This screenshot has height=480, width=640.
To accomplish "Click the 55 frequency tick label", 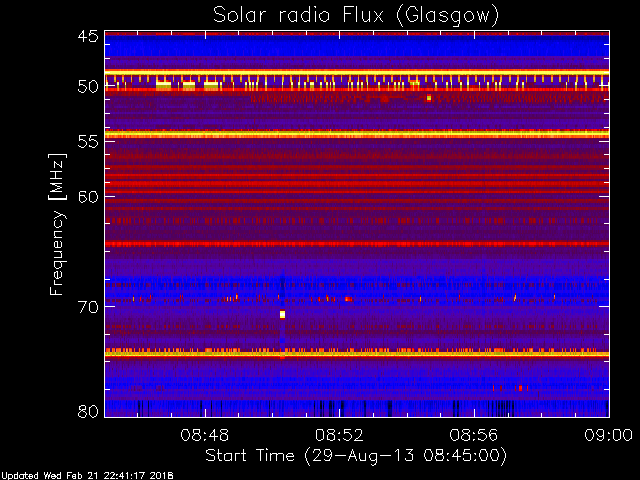I will click(88, 142).
